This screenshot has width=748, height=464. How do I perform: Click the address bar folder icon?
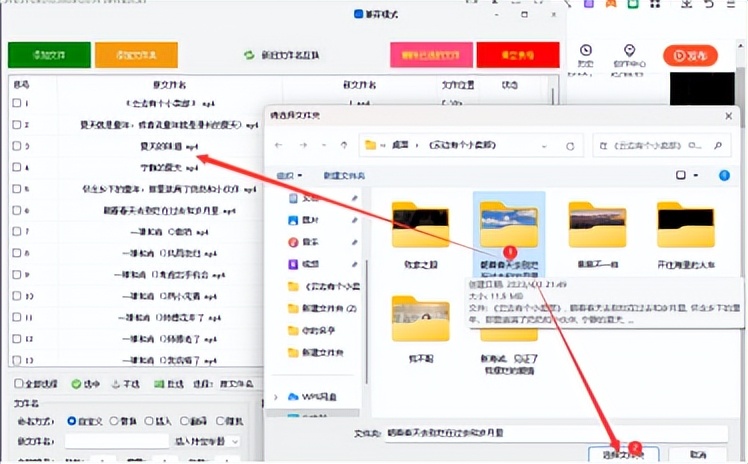coord(371,145)
